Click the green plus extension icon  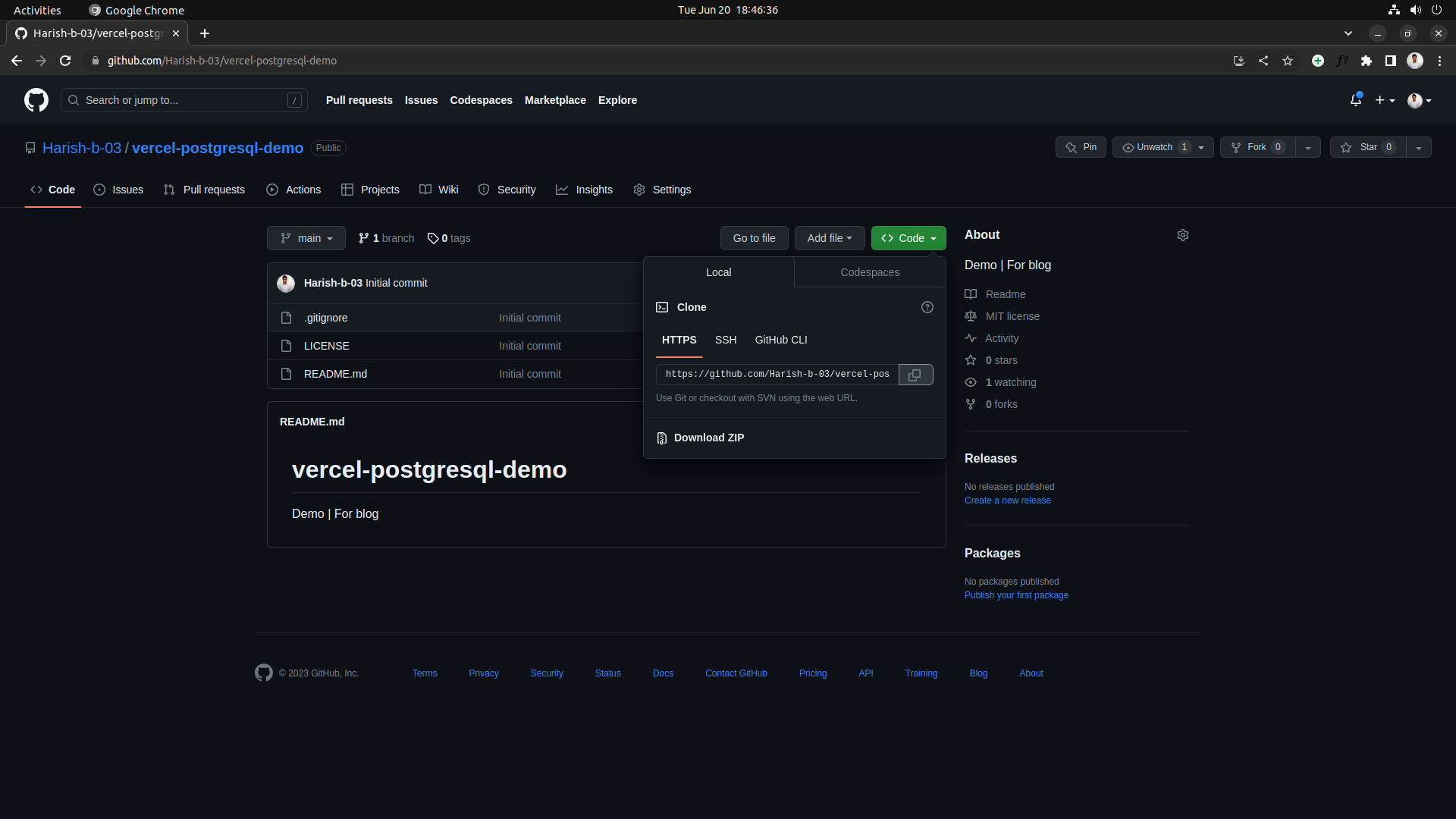tap(1318, 61)
